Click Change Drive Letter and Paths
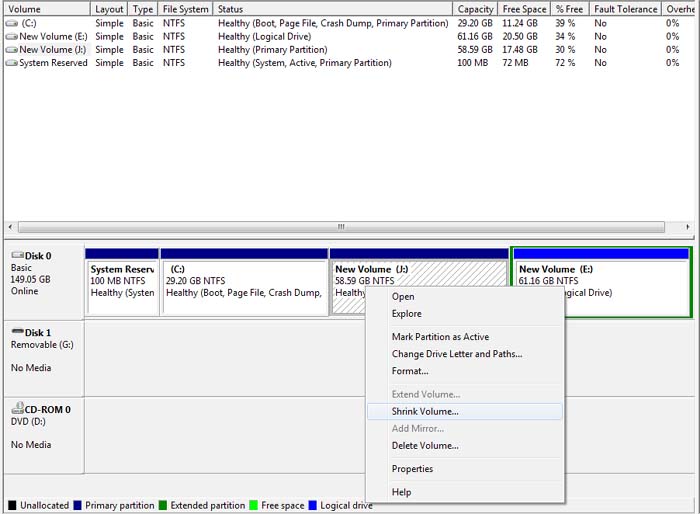This screenshot has width=700, height=514. pyautogui.click(x=456, y=354)
